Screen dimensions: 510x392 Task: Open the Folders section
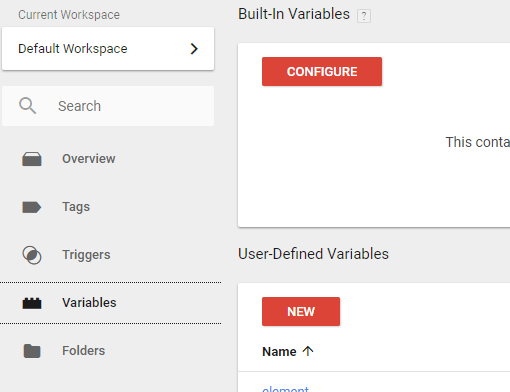84,351
